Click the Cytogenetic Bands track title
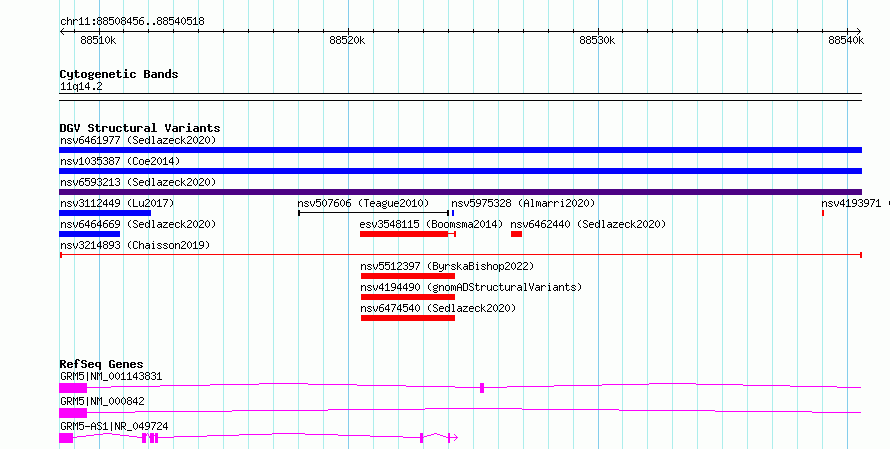890x449 pixels. 119,74
